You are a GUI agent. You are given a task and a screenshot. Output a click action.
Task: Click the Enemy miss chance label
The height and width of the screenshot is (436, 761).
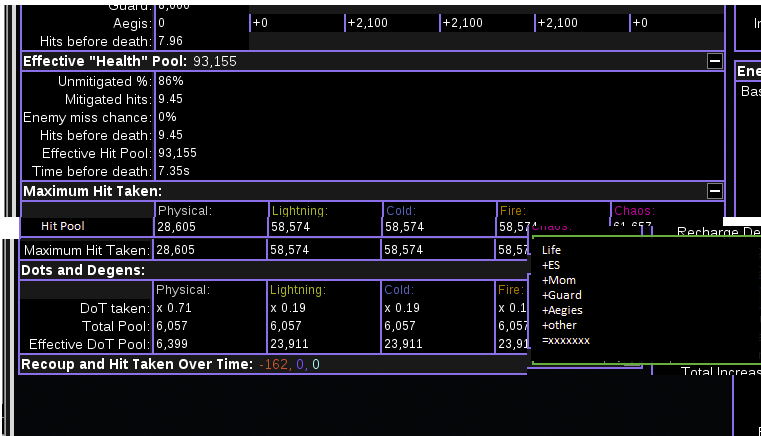click(87, 117)
